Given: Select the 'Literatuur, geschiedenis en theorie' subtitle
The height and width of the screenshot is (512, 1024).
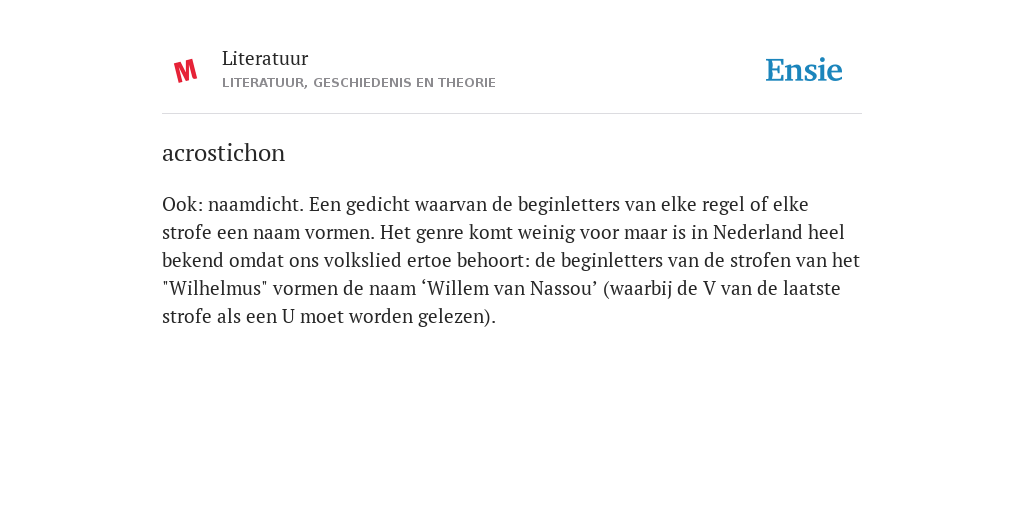Looking at the screenshot, I should pos(359,83).
